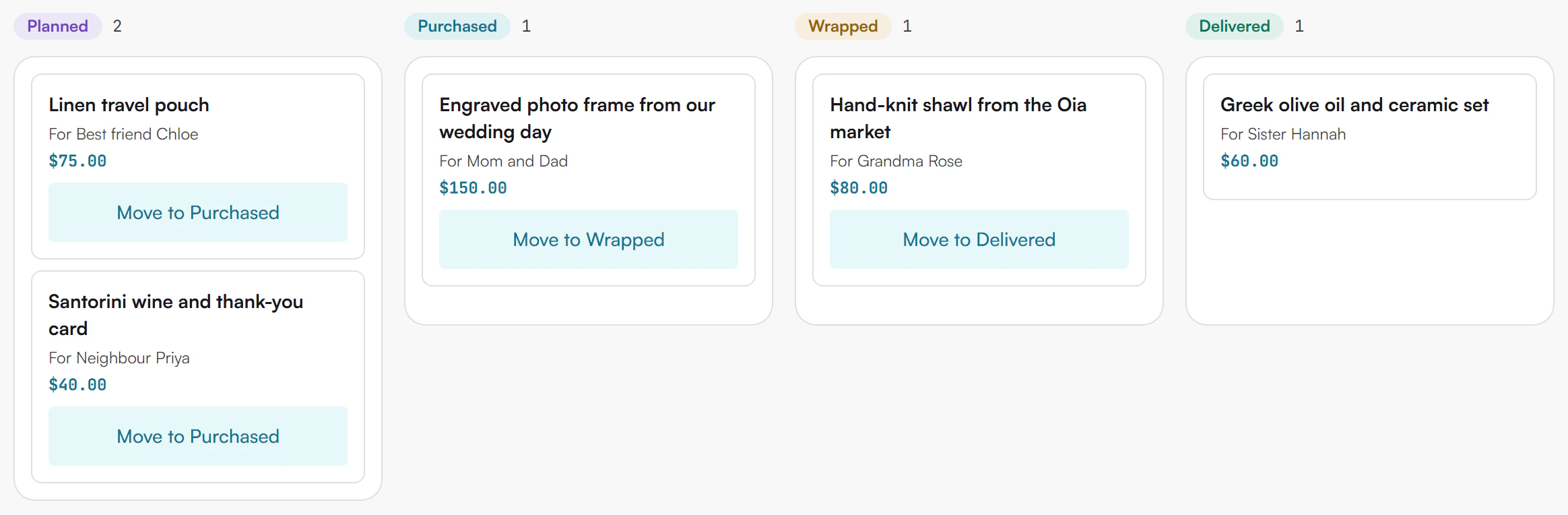Click Move to Delivered button

[x=979, y=239]
